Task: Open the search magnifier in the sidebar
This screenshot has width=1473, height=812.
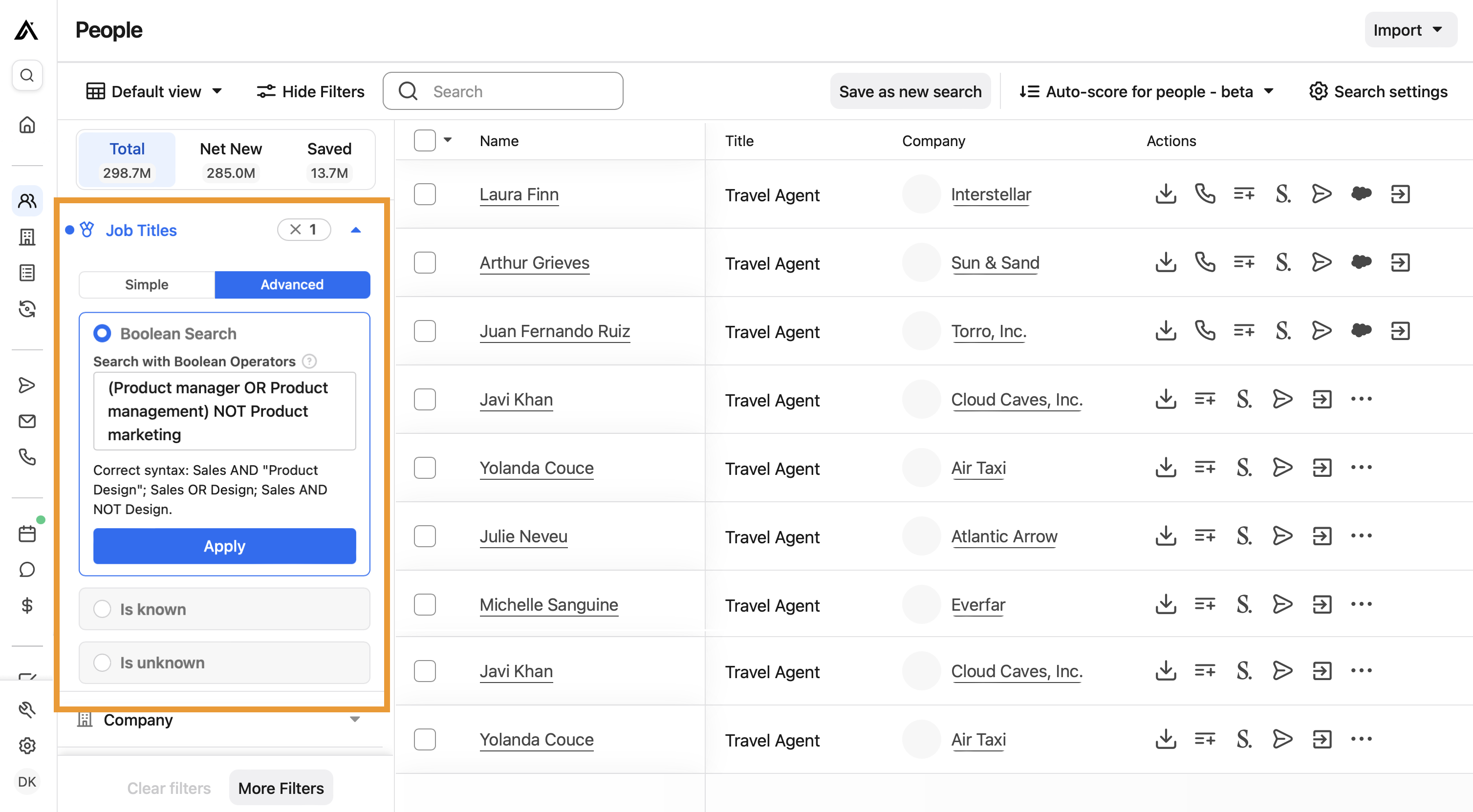Action: [x=27, y=75]
